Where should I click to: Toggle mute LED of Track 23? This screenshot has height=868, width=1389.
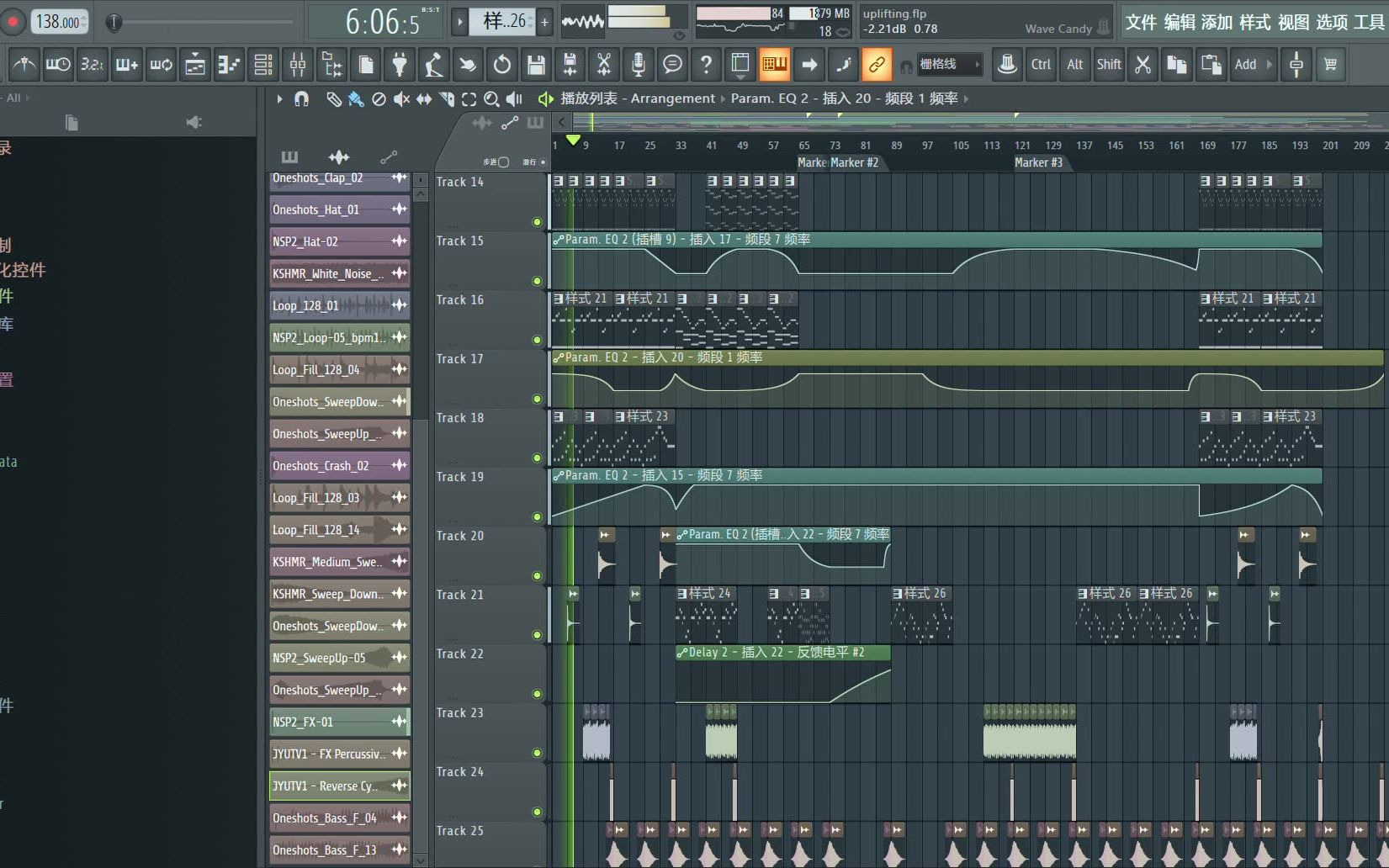click(x=537, y=753)
